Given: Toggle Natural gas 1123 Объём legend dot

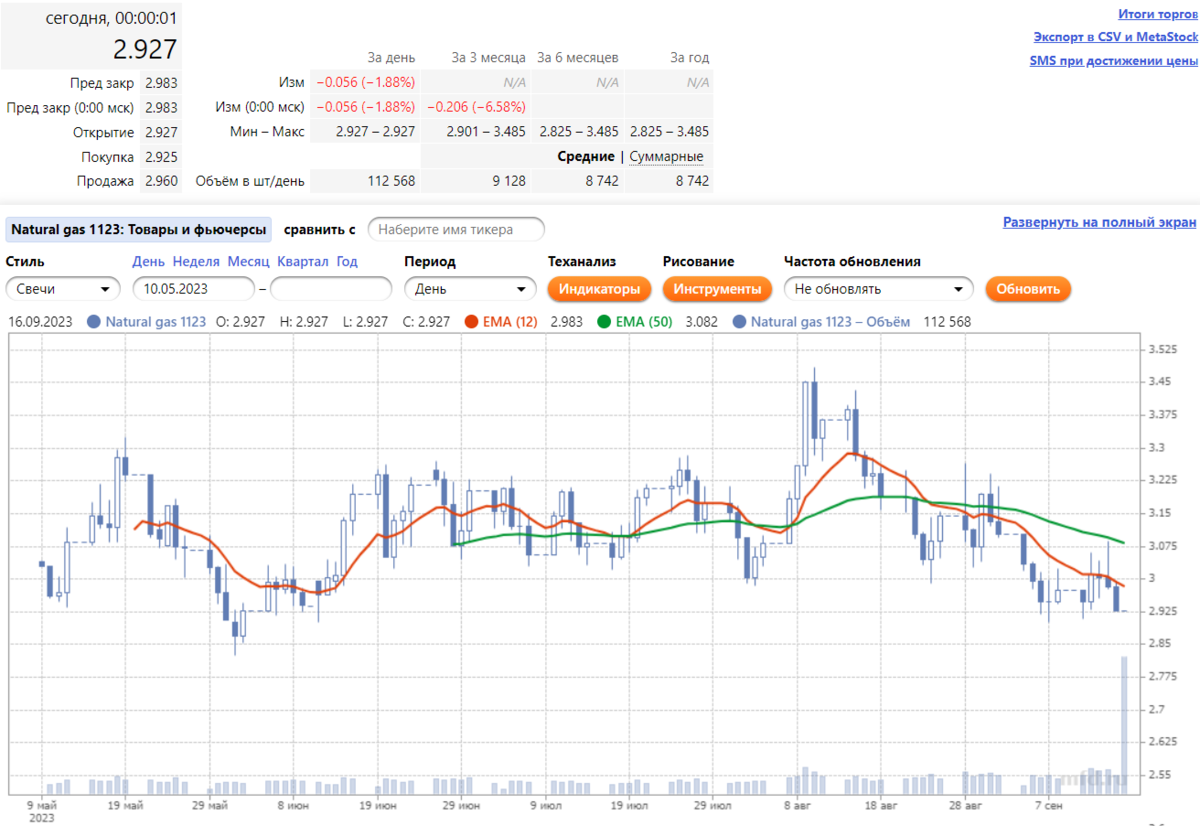Looking at the screenshot, I should (739, 322).
